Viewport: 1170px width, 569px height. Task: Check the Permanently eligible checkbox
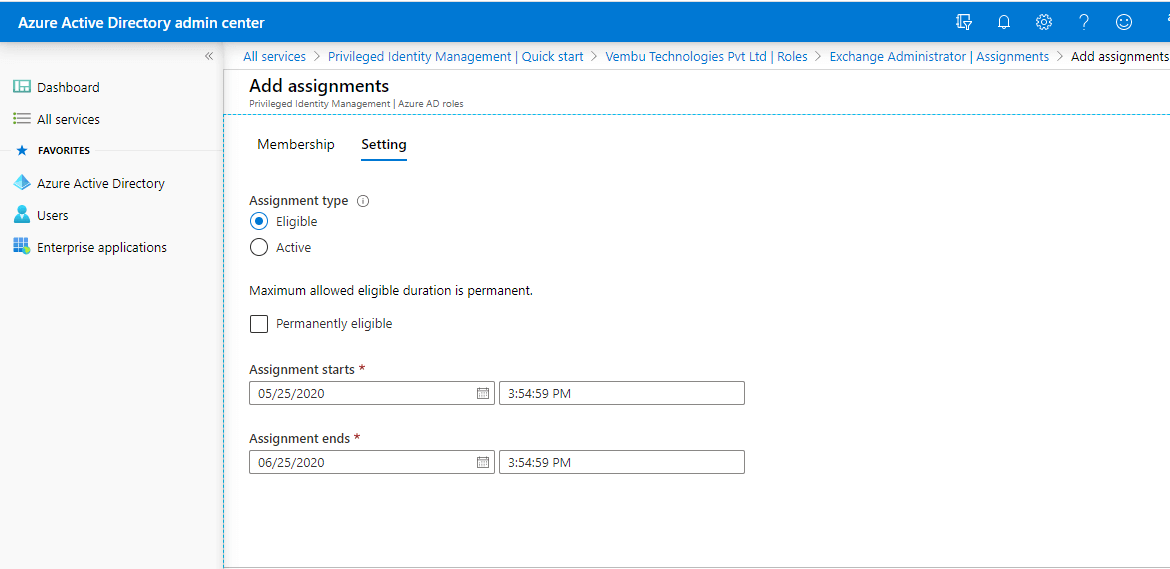[x=259, y=324]
